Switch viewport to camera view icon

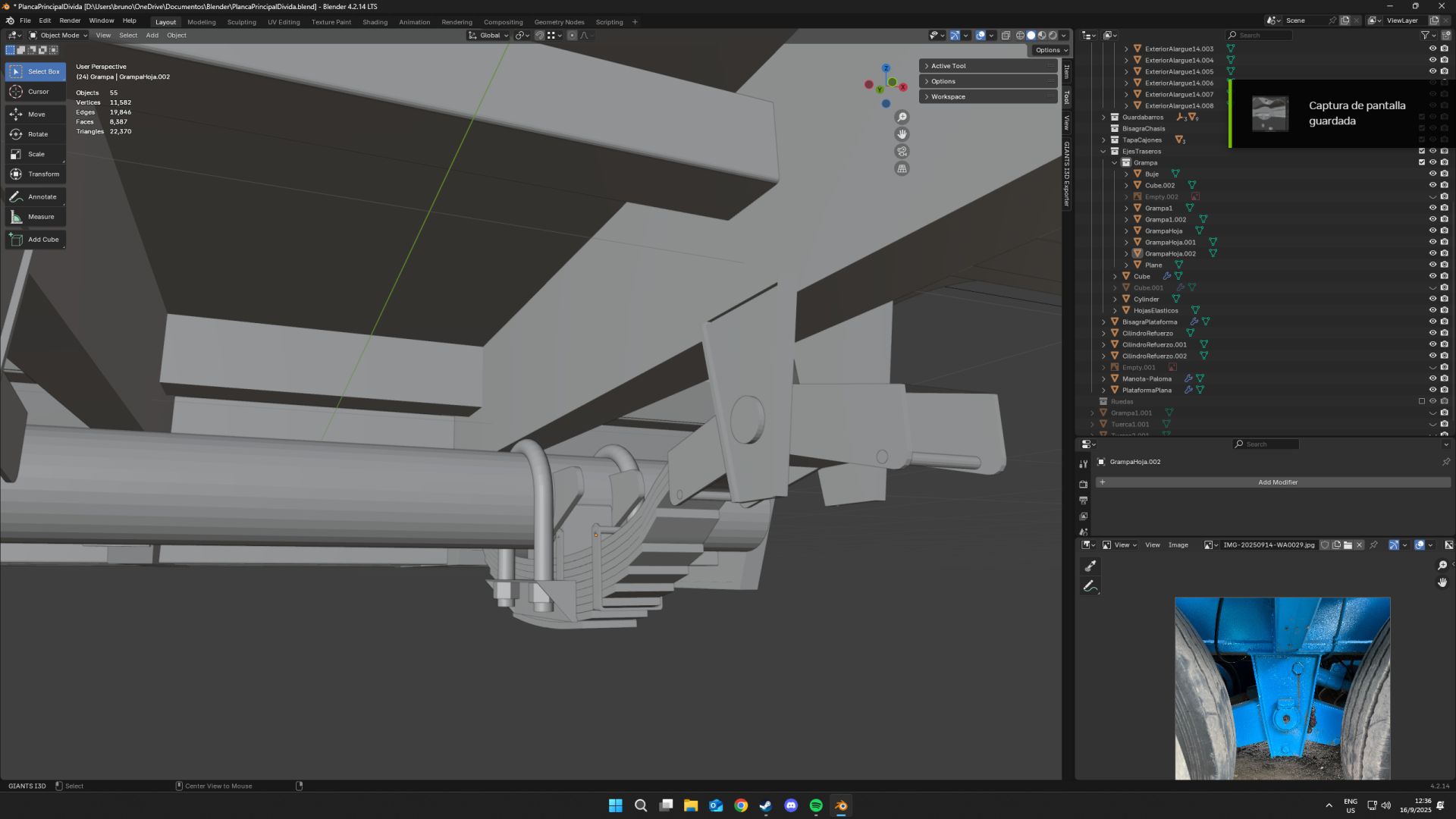pyautogui.click(x=902, y=151)
